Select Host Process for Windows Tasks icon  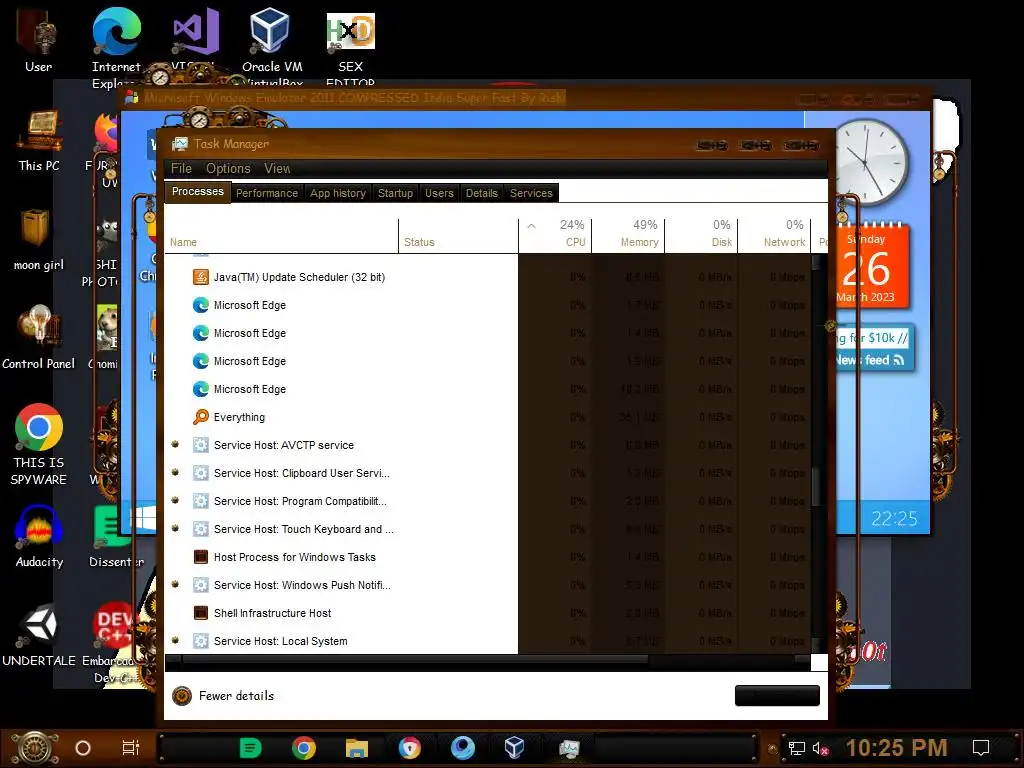[200, 557]
